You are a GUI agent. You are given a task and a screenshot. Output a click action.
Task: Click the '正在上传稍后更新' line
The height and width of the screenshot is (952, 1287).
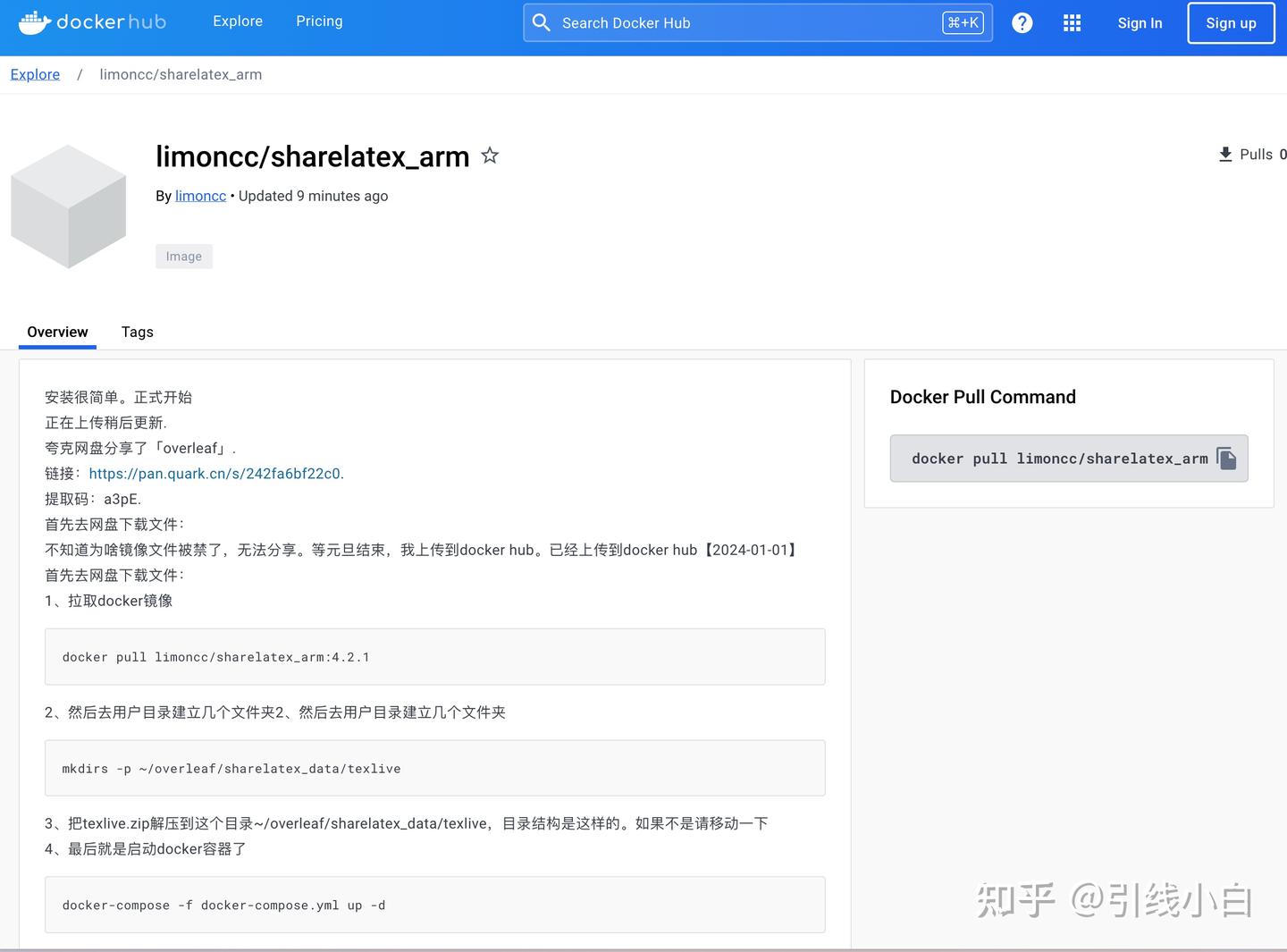[106, 423]
